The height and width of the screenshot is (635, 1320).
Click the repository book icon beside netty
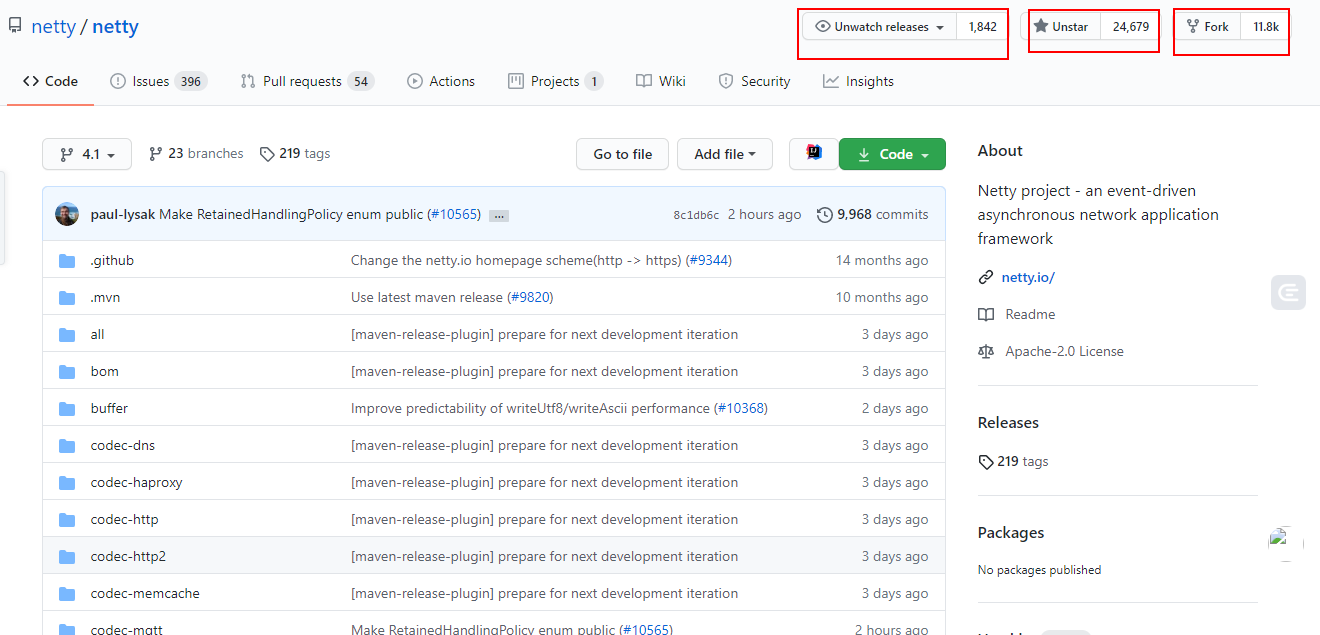coord(15,26)
